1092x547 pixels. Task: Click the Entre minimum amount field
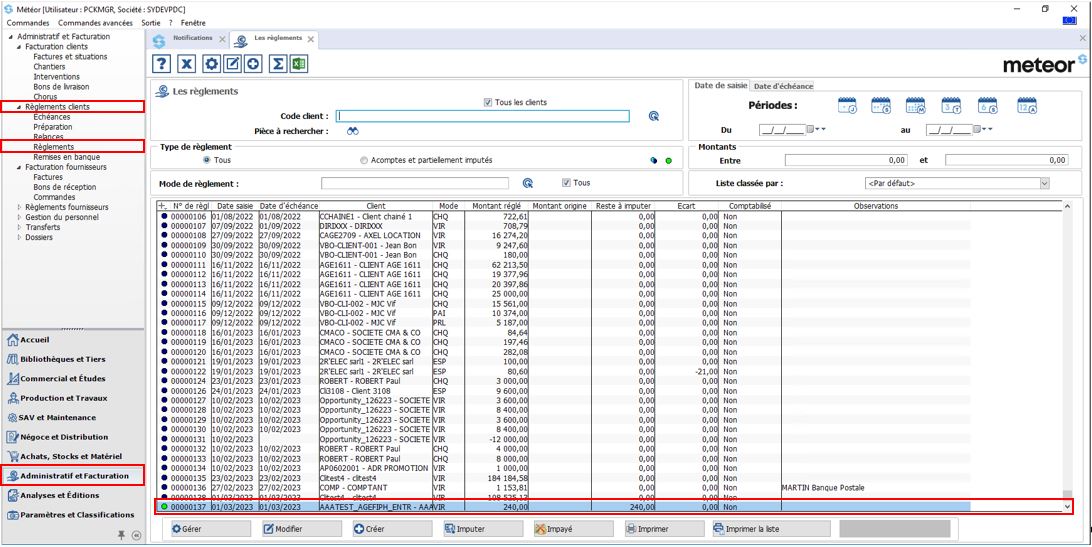coord(846,160)
